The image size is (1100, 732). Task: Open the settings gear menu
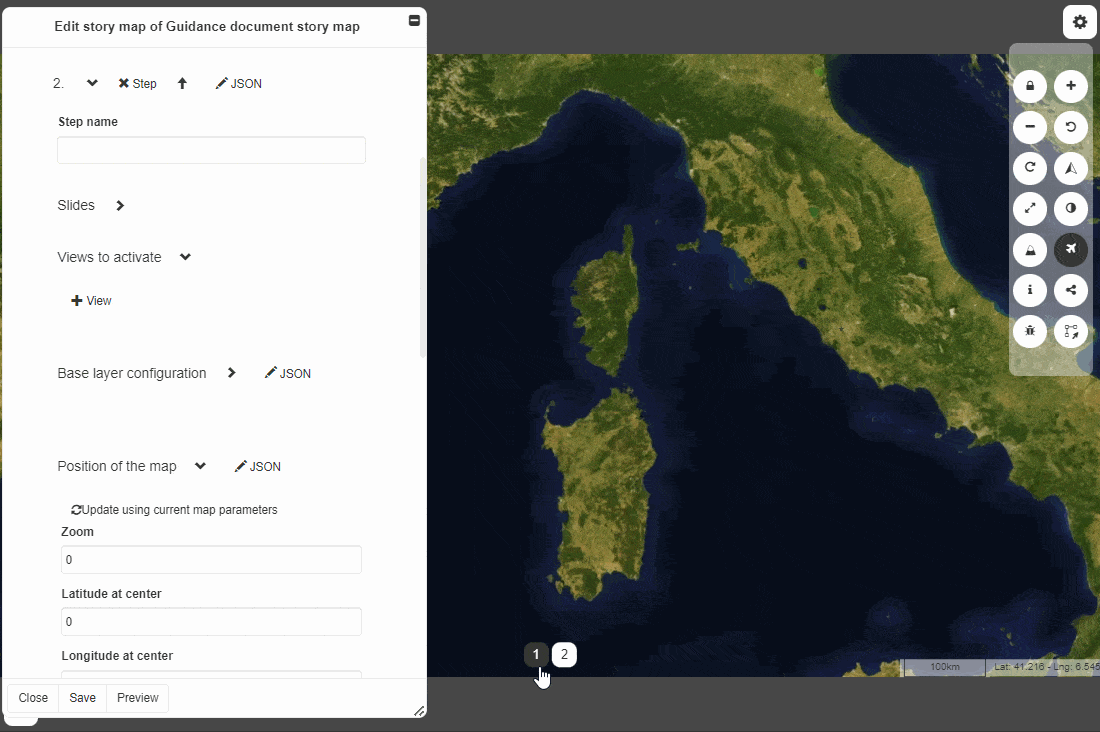1079,21
